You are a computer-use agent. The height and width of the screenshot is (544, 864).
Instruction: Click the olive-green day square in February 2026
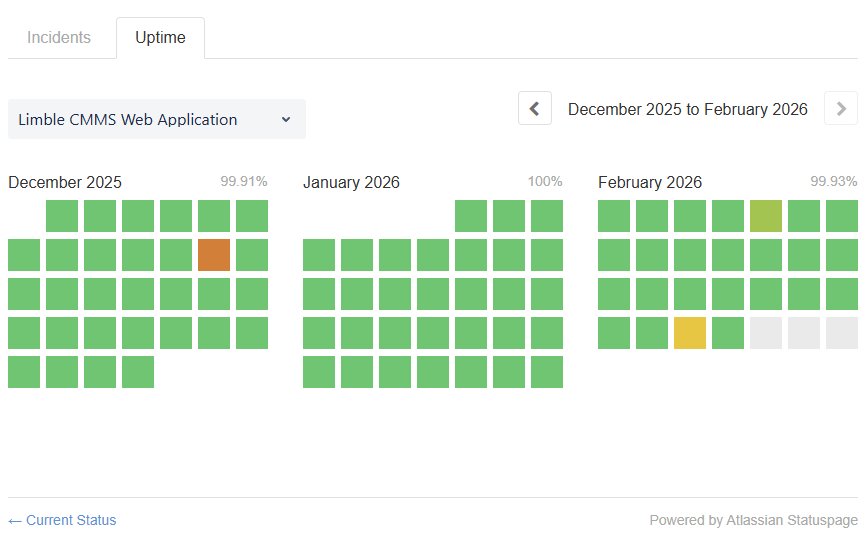(766, 216)
